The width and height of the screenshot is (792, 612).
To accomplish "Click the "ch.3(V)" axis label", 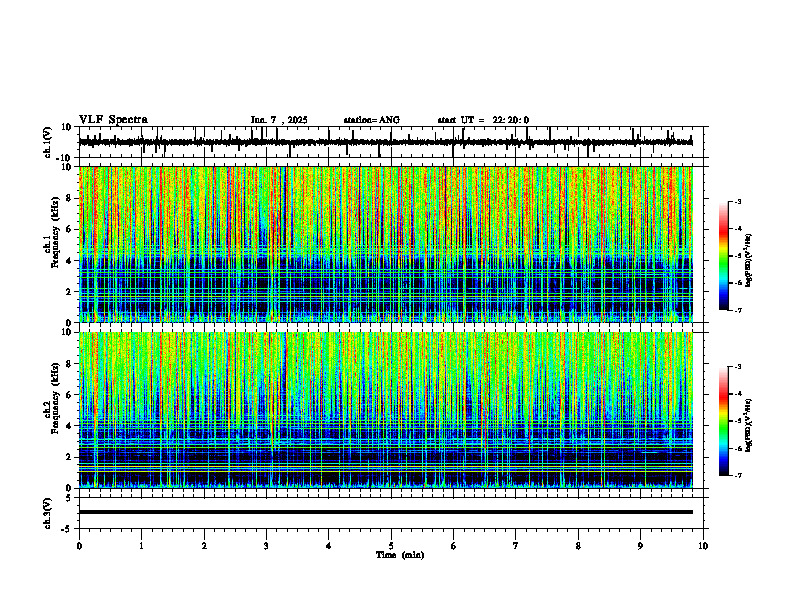I will (x=47, y=513).
